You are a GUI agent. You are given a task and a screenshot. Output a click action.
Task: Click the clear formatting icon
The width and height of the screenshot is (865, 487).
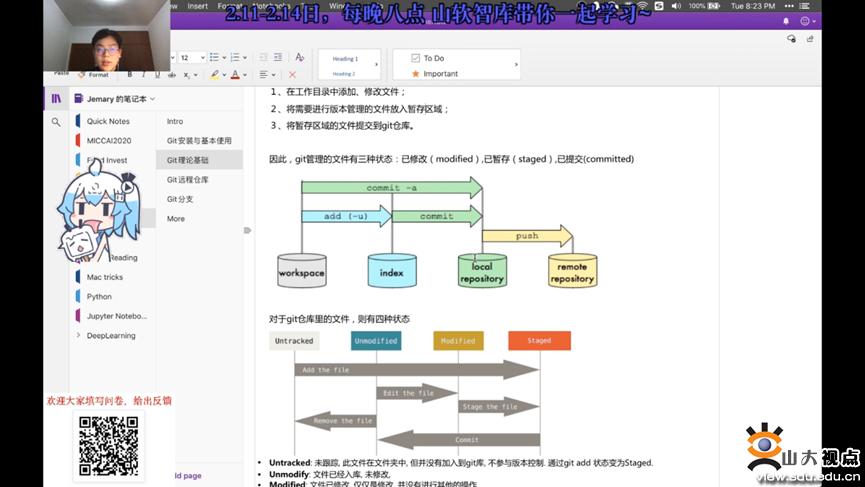point(299,57)
